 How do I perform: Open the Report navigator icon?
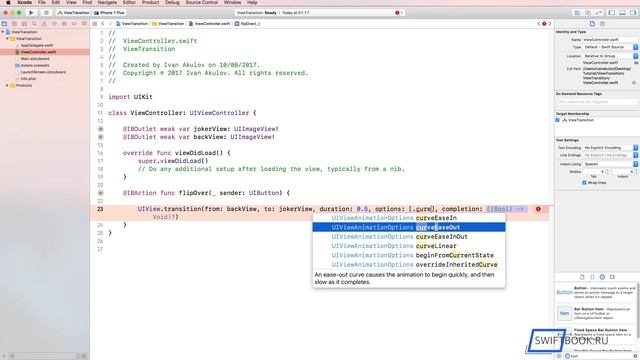pos(84,24)
